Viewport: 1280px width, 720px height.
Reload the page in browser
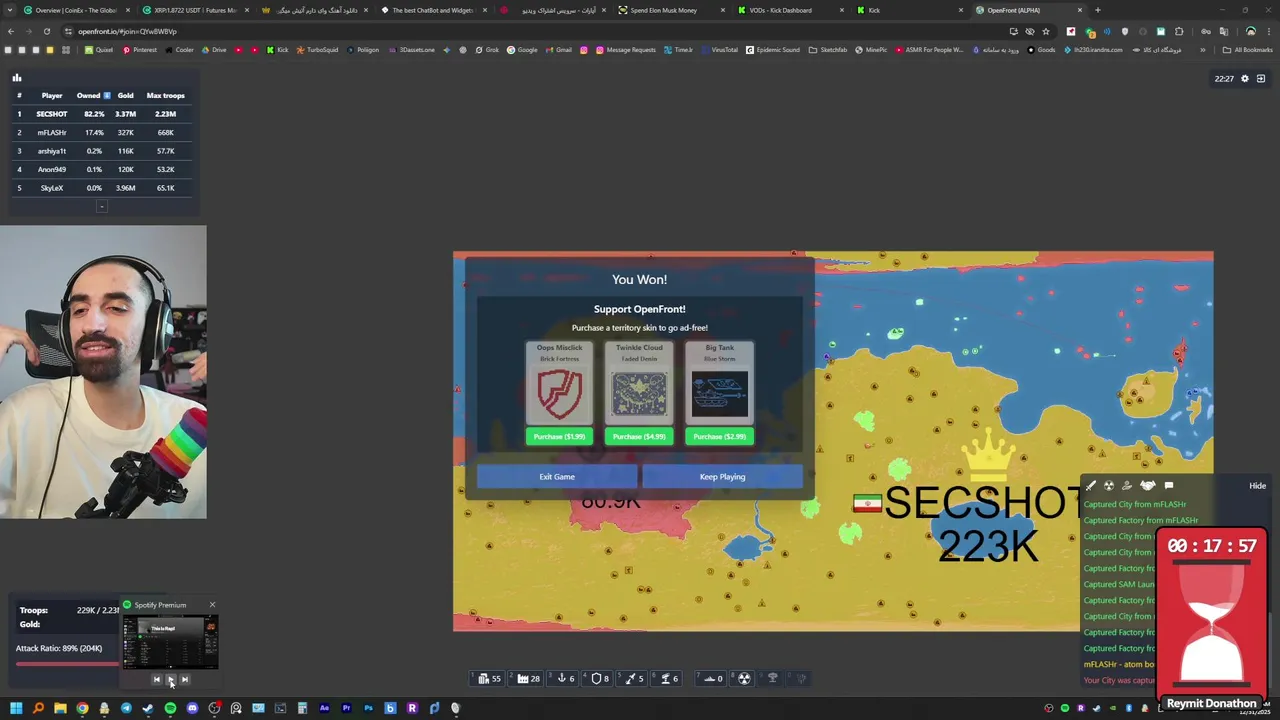pyautogui.click(x=46, y=31)
